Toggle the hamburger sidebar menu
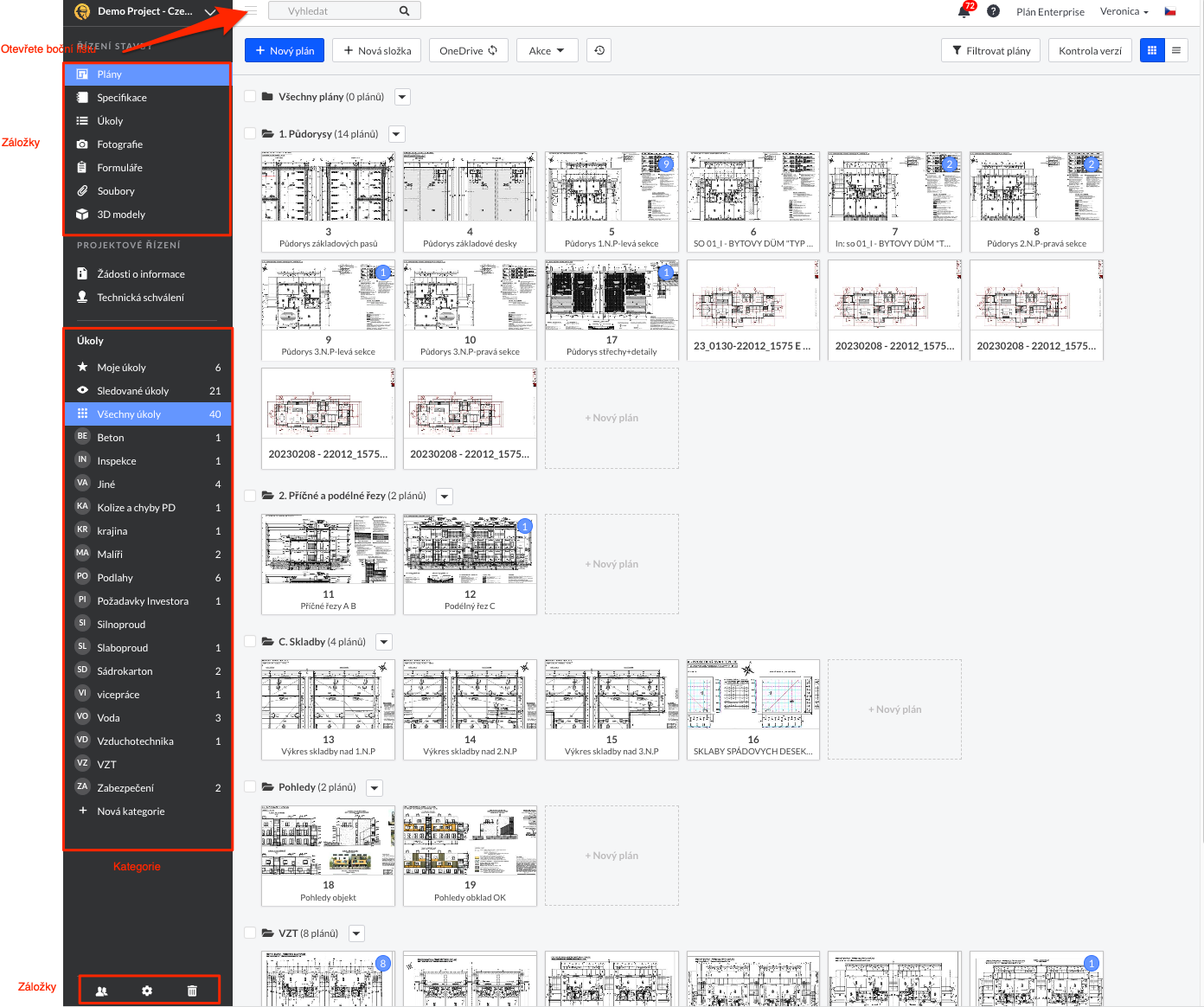The width and height of the screenshot is (1204, 1007). coord(251,11)
